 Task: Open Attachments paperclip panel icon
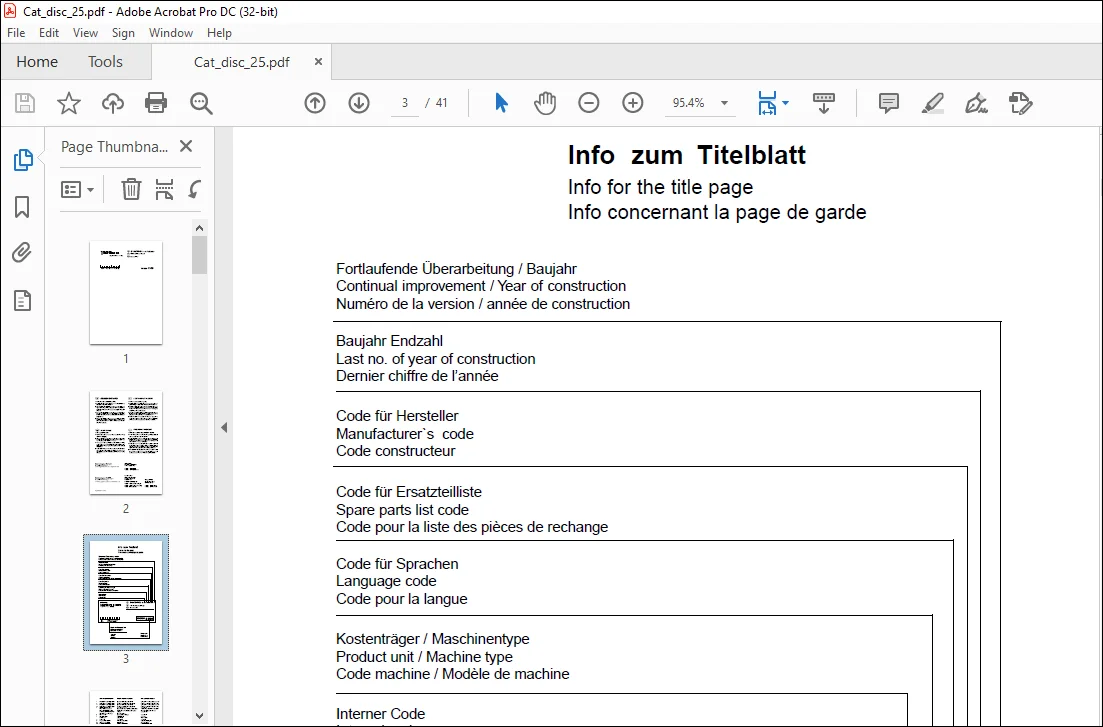(x=22, y=253)
